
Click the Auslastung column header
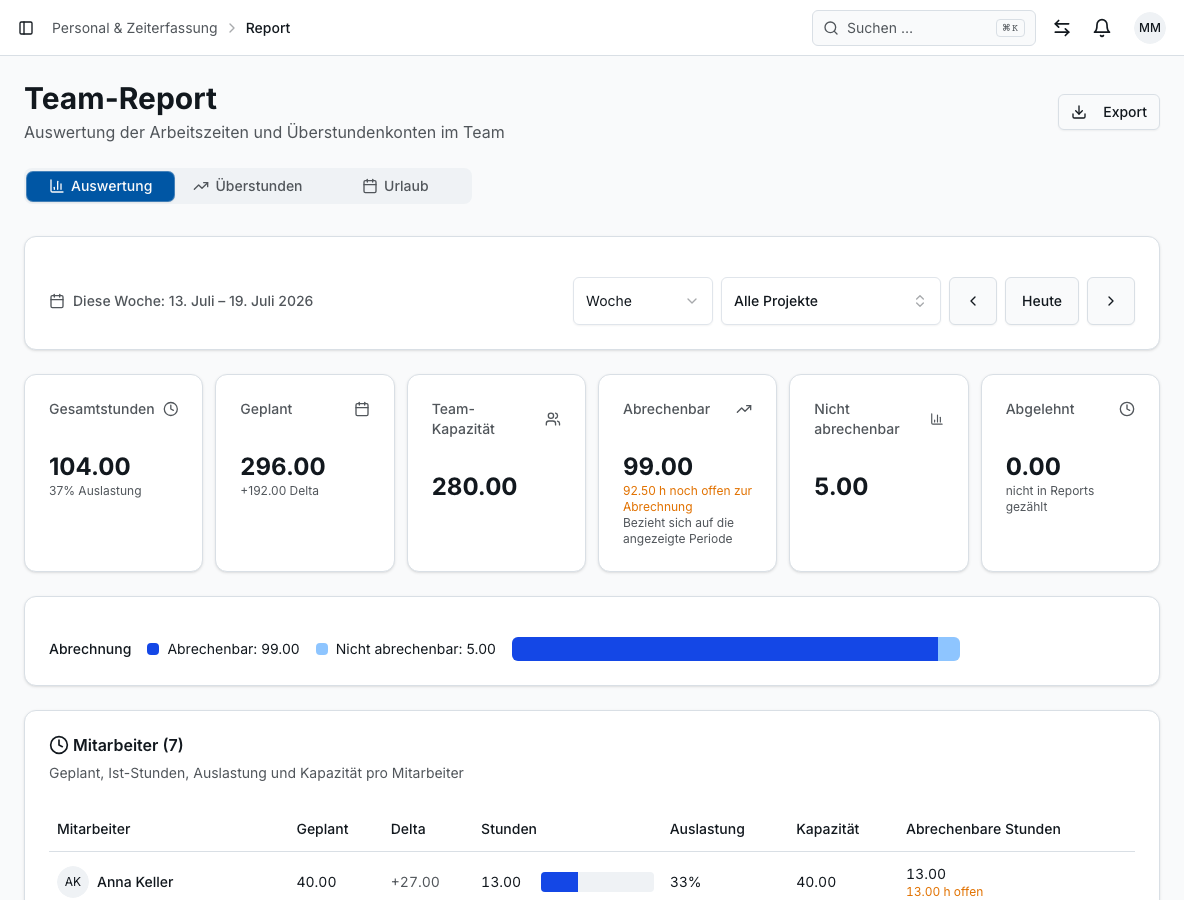coord(707,829)
